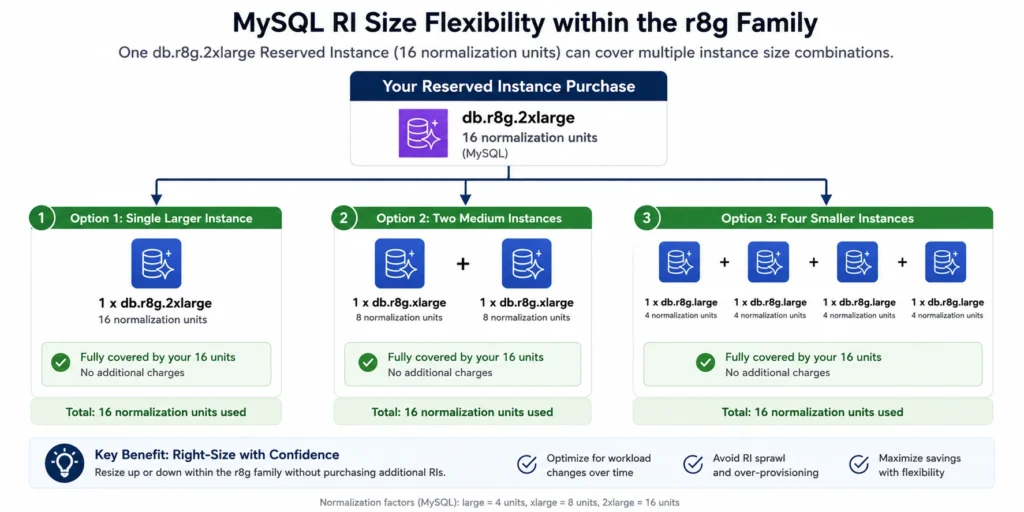Click the 1 x db.r8g.2xlarge label in Option 1

coord(155,303)
